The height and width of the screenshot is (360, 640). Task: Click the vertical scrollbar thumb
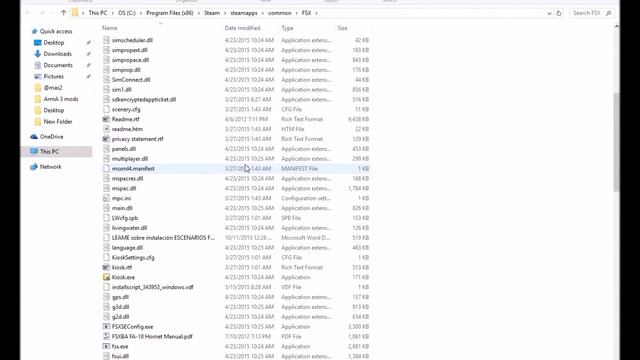[616, 142]
